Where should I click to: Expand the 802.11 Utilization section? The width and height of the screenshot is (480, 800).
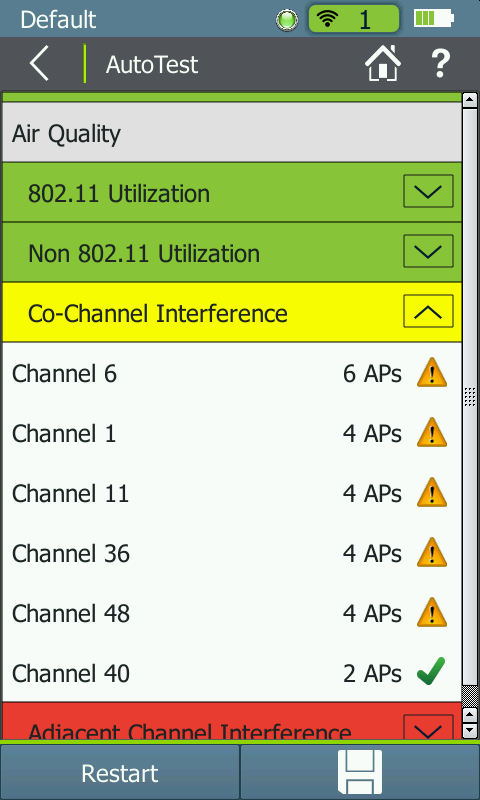point(428,191)
